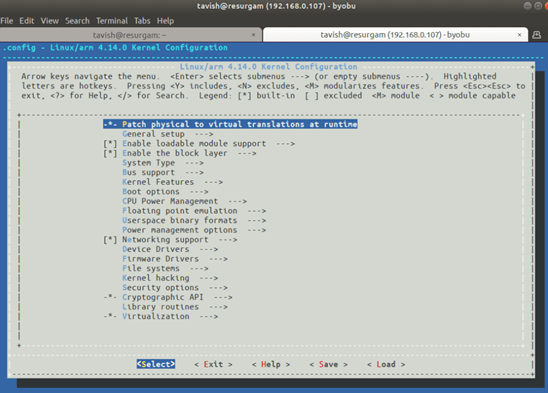Click the dialog title Linux/arm 4.14.0 Kernel Configuration
Screen dimensions: 548x393
point(268,67)
